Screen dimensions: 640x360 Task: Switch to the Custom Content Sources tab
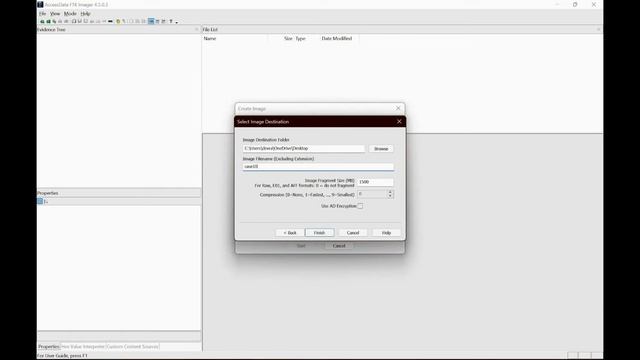coord(132,347)
